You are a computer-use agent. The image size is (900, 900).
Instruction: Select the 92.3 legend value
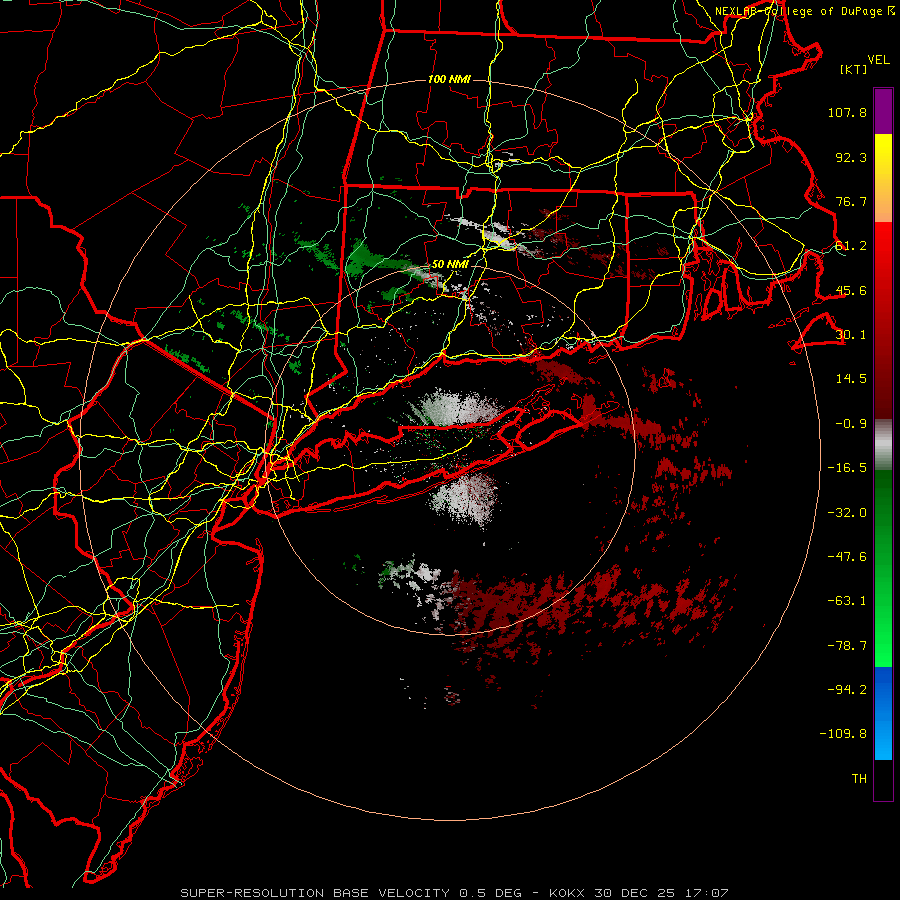point(851,157)
